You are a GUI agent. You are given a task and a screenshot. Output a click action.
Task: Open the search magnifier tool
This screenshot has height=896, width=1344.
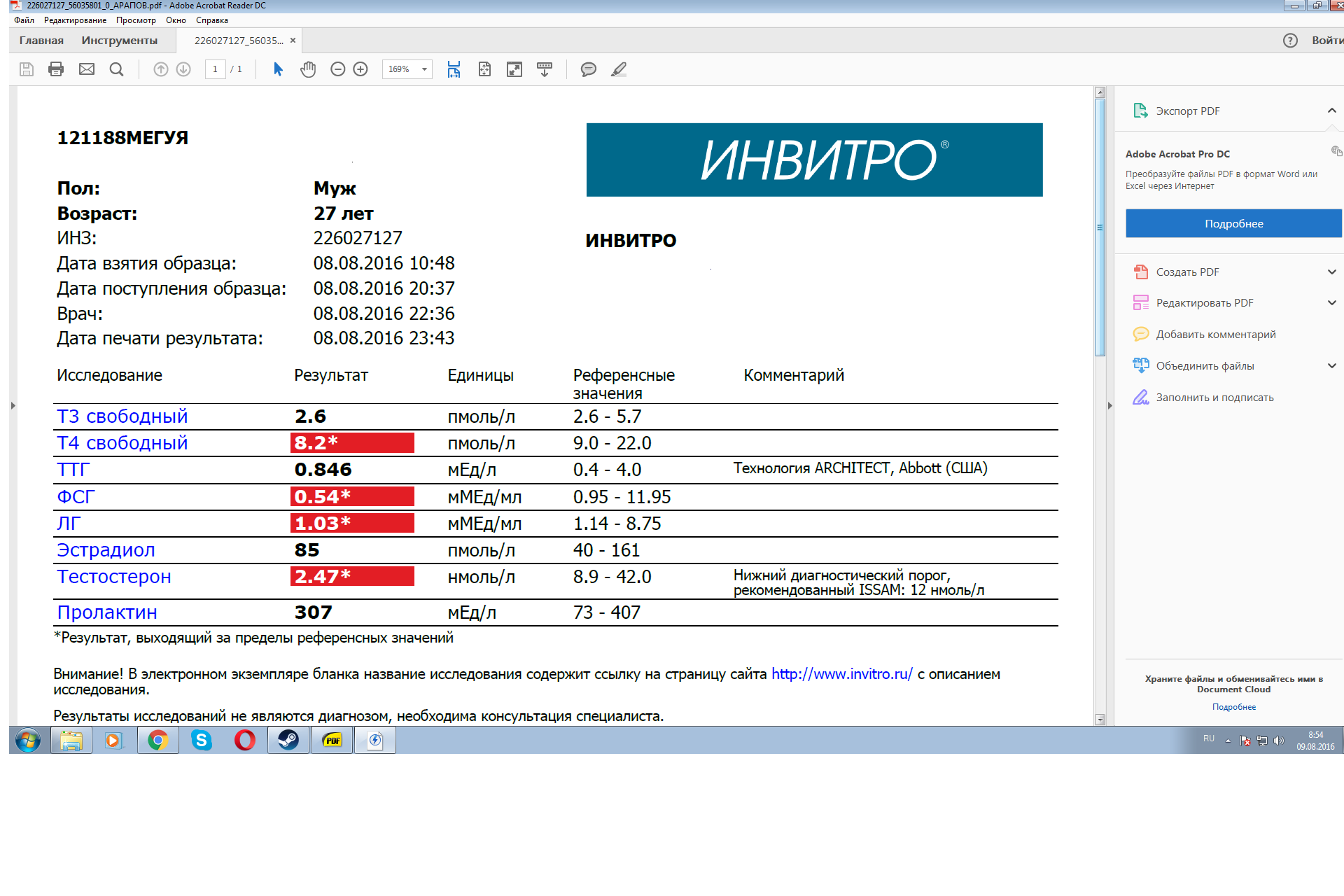pyautogui.click(x=117, y=69)
